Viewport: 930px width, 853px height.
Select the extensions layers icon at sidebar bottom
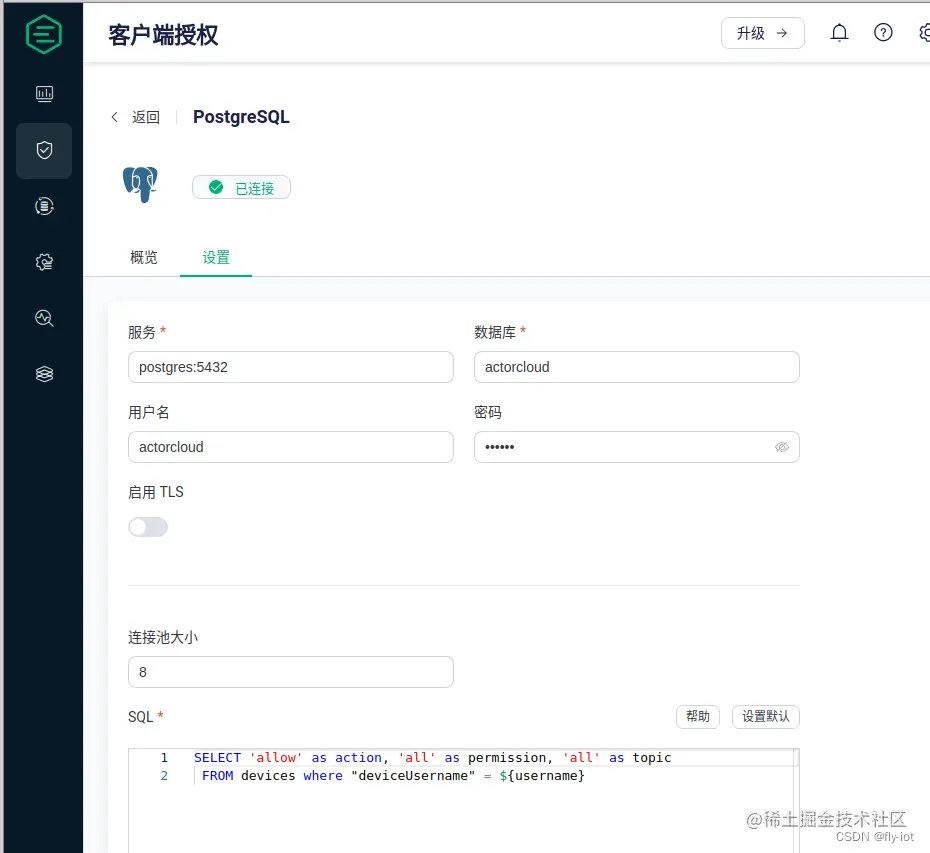[42, 373]
